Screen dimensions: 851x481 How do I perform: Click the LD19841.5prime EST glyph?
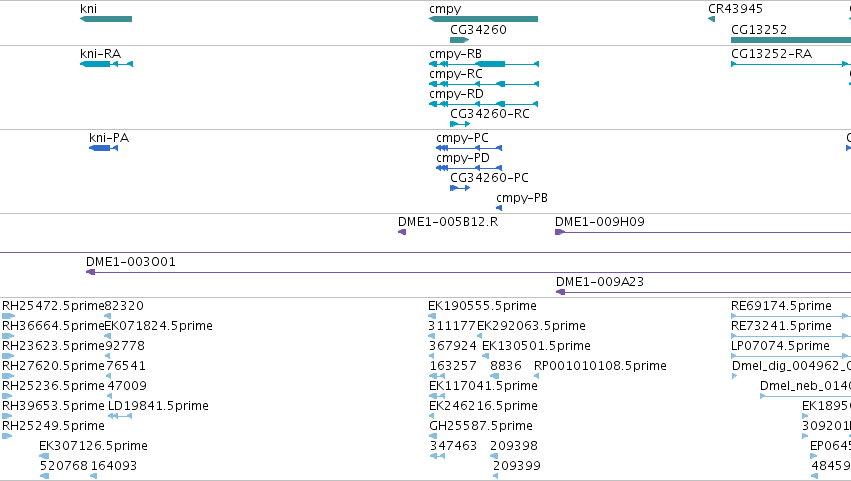120,416
